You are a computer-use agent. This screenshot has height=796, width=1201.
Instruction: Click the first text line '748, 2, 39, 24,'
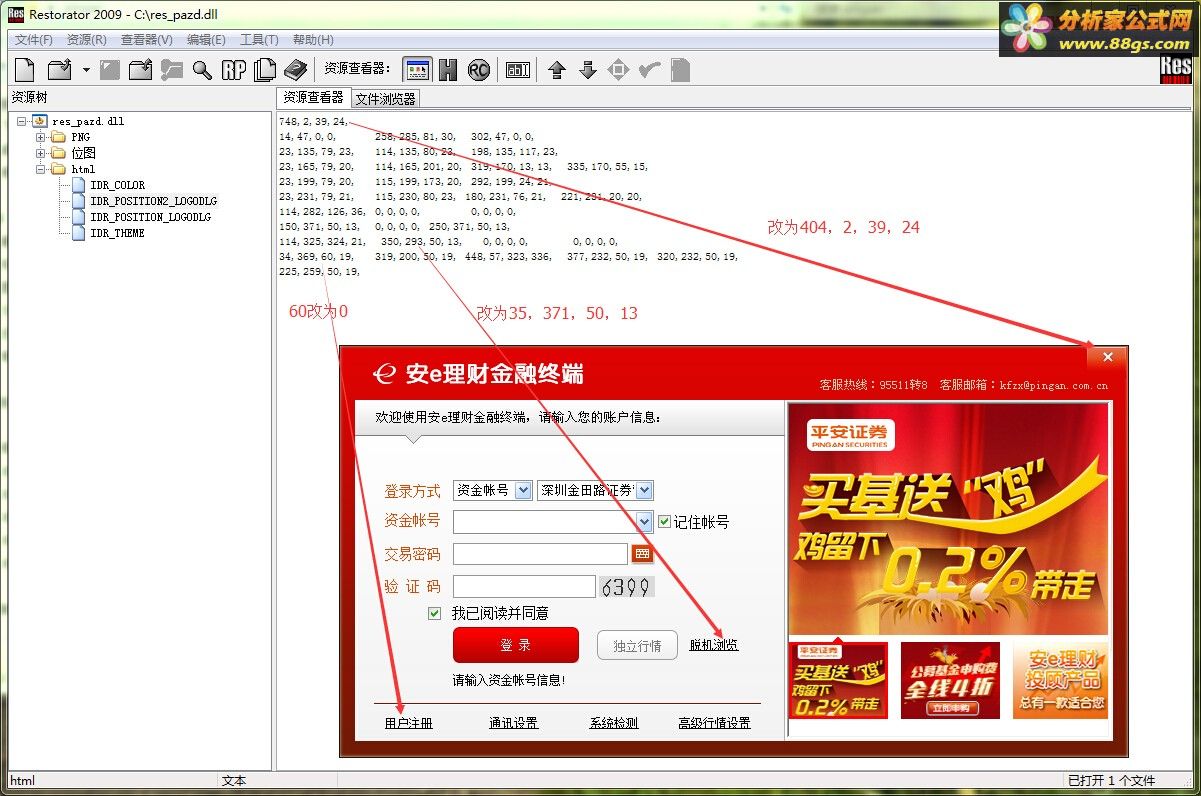313,121
